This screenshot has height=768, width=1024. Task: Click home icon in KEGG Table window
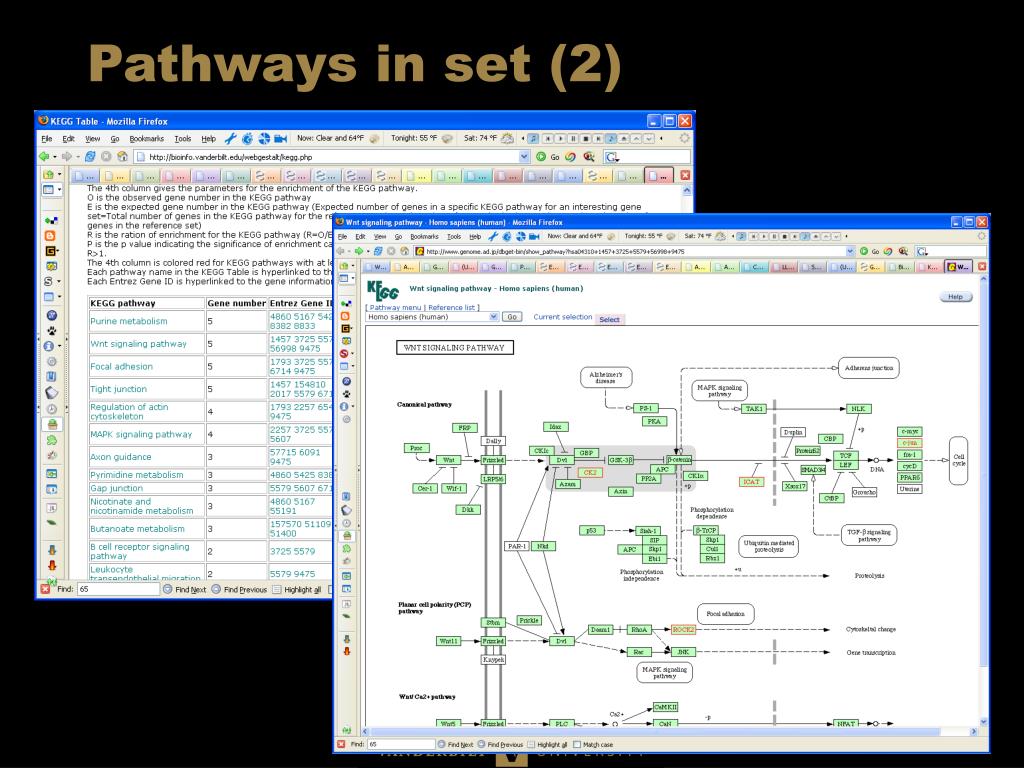tap(122, 157)
